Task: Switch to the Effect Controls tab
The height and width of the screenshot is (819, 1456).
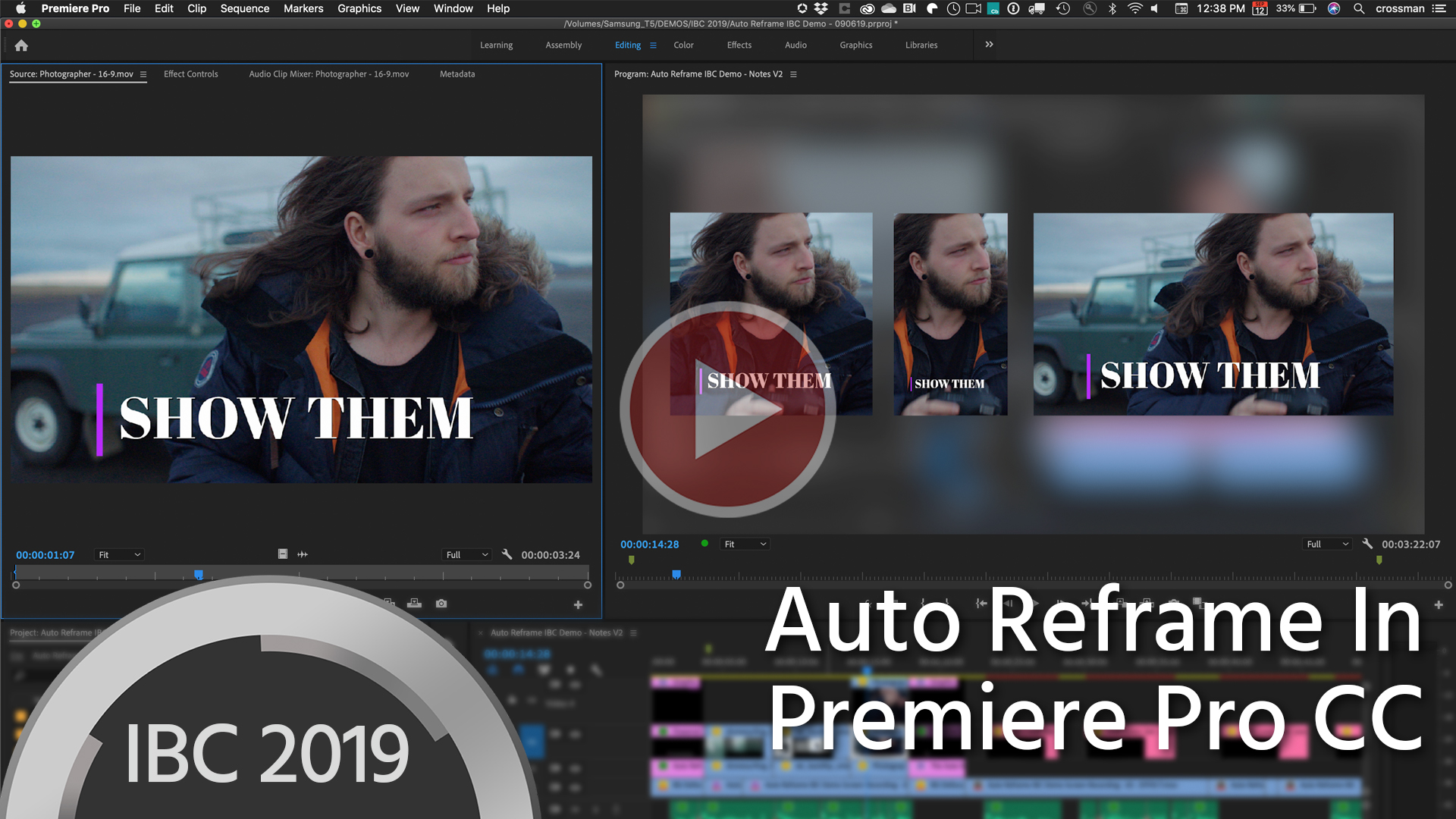Action: point(190,74)
